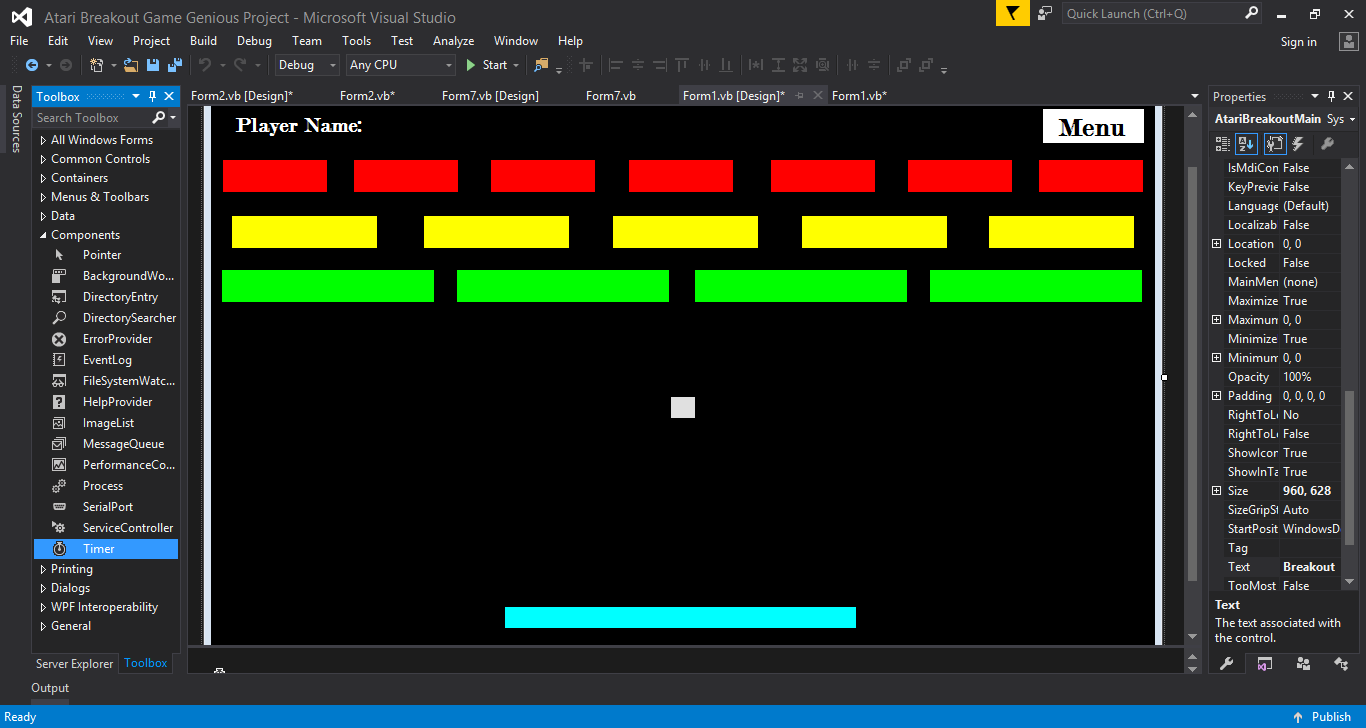Click the account avatar icon by Sign in
1366x728 pixels.
click(1349, 41)
